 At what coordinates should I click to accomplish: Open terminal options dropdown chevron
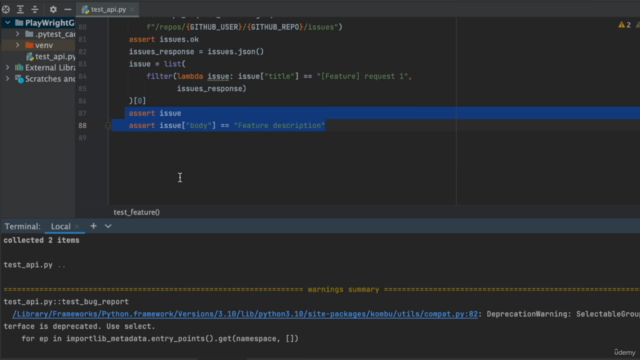coord(108,226)
